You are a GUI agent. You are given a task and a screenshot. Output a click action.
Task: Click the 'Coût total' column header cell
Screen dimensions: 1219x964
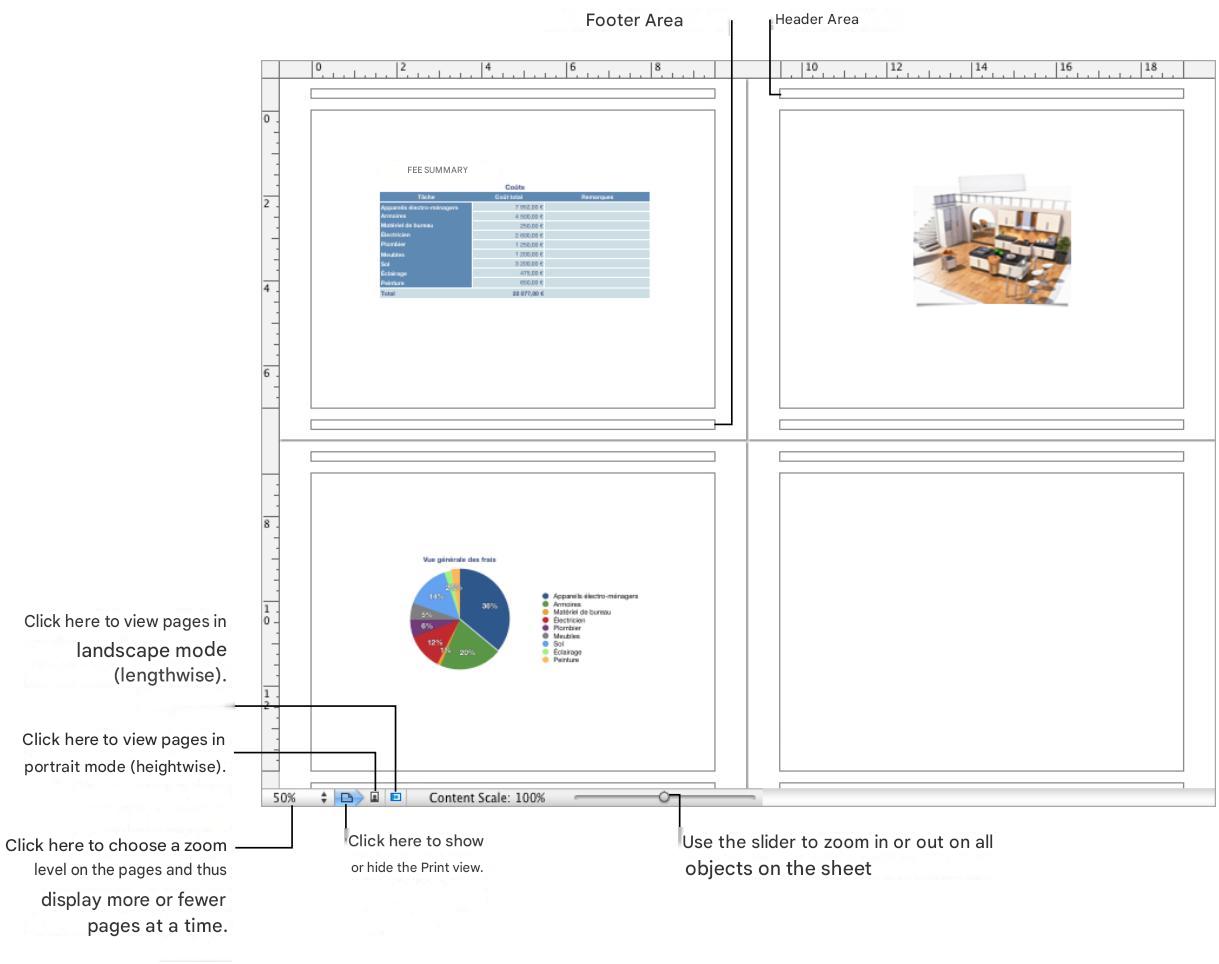point(509,197)
